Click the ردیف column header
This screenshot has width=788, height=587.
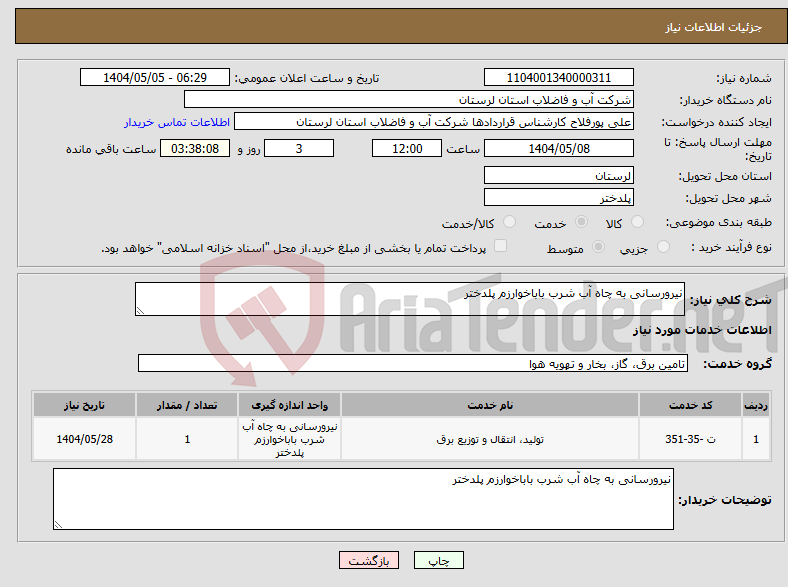pyautogui.click(x=756, y=405)
